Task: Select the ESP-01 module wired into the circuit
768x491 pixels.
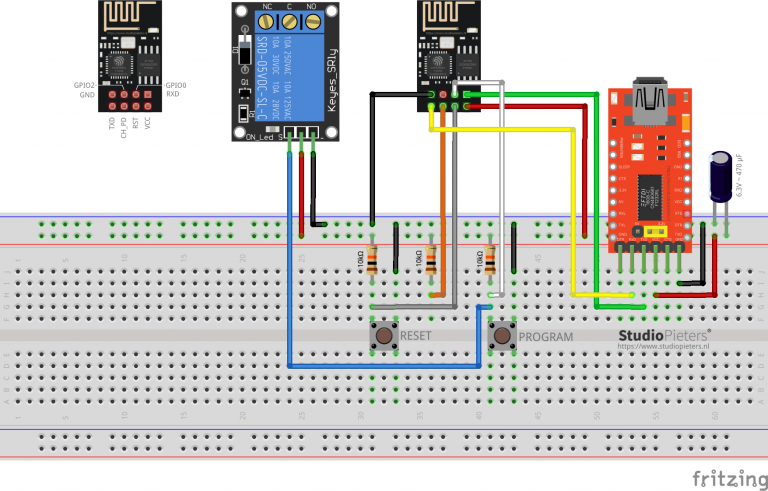Action: [449, 56]
